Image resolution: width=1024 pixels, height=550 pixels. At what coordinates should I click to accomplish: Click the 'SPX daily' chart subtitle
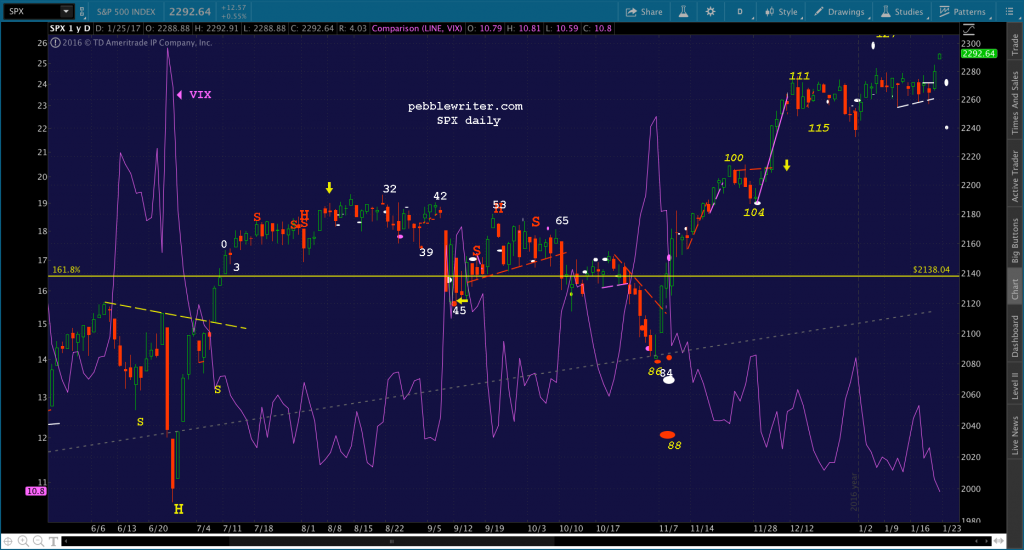click(468, 120)
